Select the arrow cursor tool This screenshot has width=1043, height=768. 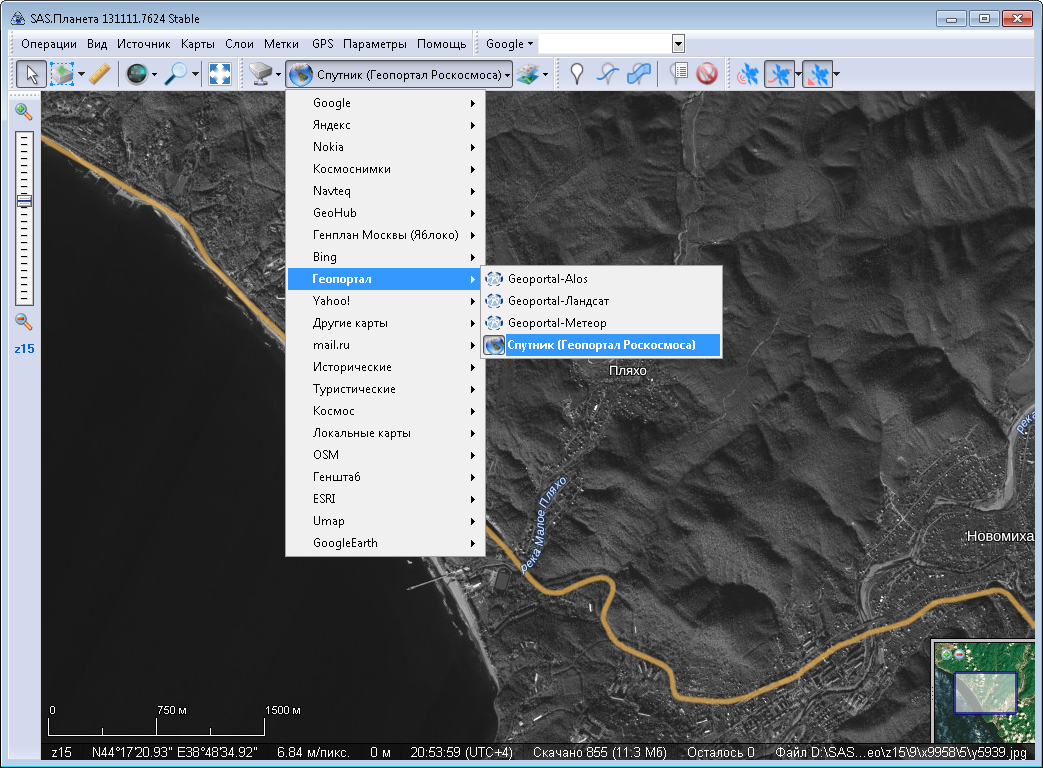pos(31,74)
